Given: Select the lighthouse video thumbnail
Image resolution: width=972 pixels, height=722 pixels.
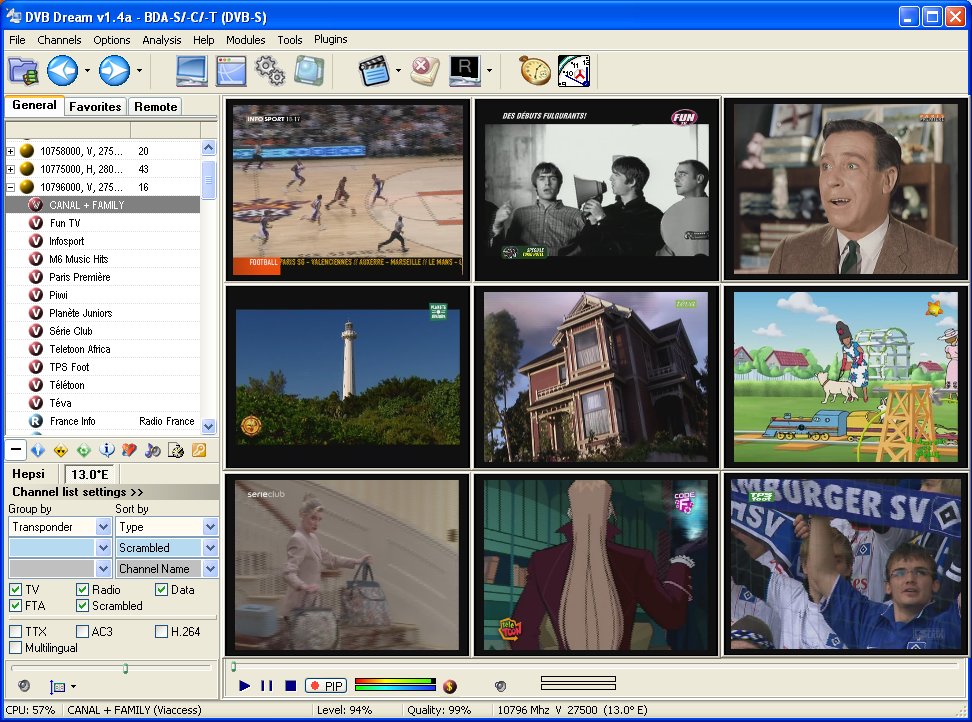Looking at the screenshot, I should 348,377.
